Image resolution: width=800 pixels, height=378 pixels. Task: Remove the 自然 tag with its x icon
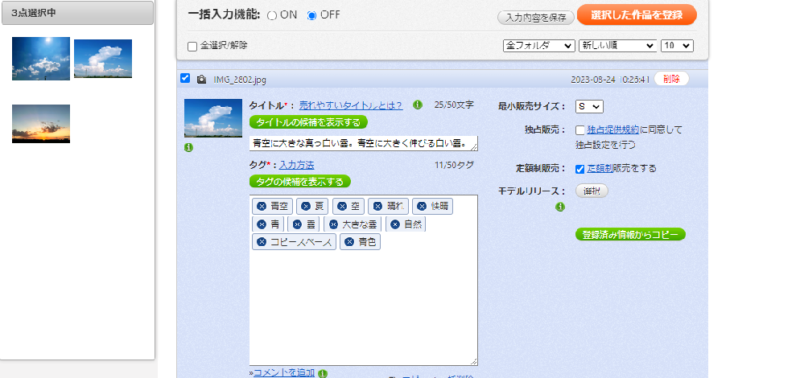click(394, 224)
